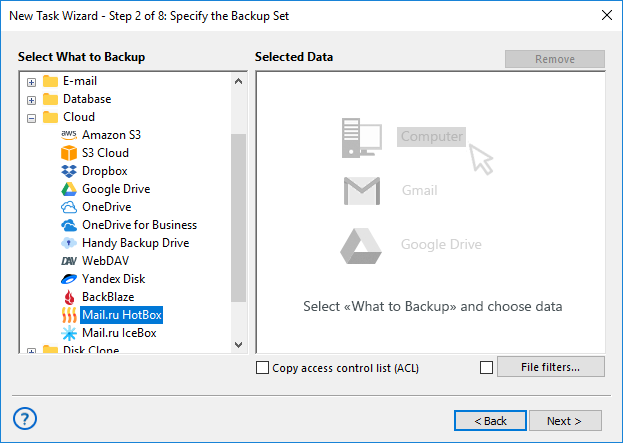Go back with the Back button
Viewport: 623px width, 443px height.
(490, 421)
